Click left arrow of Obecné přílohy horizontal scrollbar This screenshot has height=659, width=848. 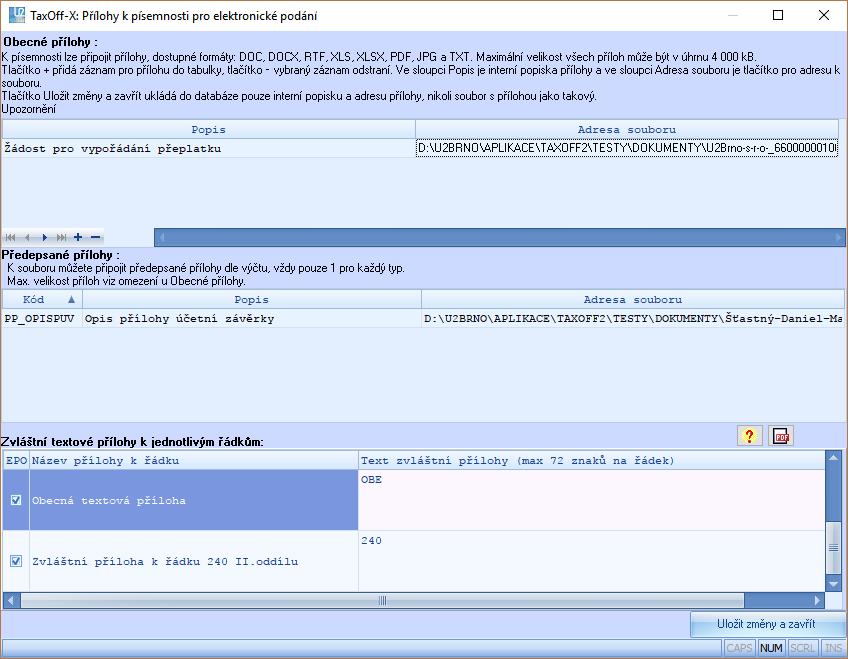click(161, 237)
